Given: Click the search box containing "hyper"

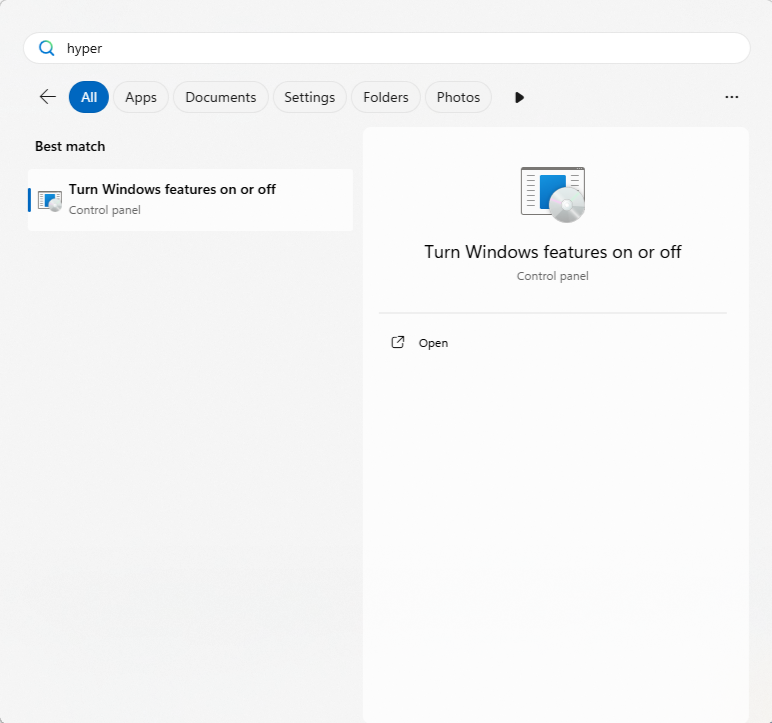Looking at the screenshot, I should point(400,48).
